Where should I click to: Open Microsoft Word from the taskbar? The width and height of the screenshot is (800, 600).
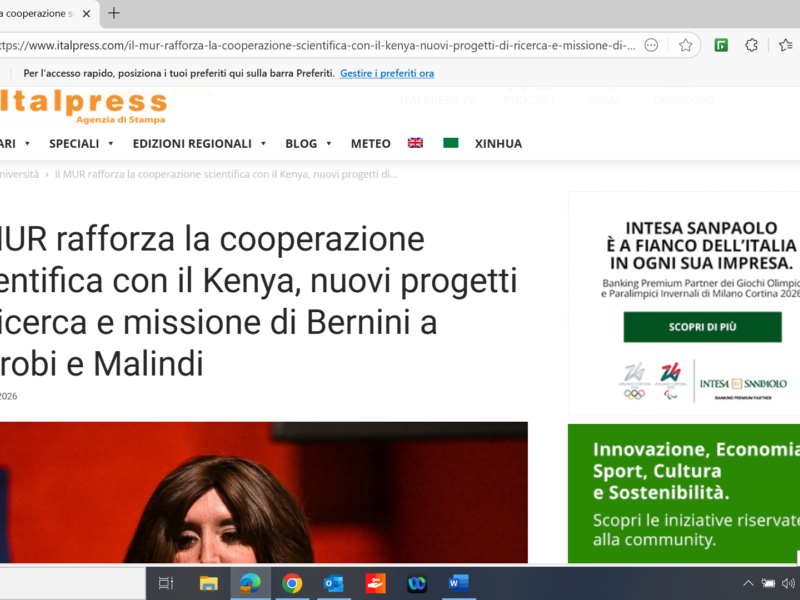(458, 584)
